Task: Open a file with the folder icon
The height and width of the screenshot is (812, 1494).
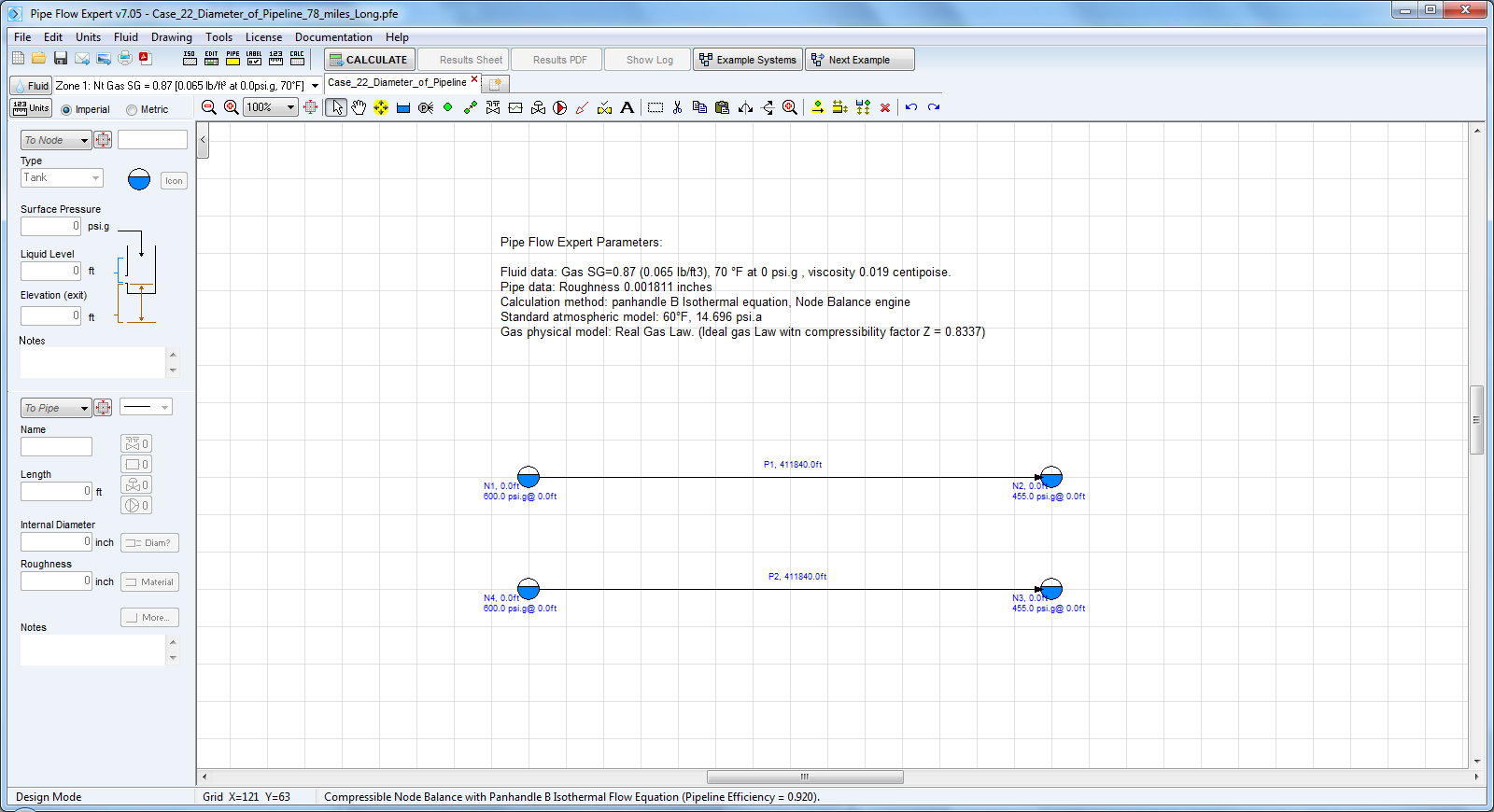Action: 39,59
